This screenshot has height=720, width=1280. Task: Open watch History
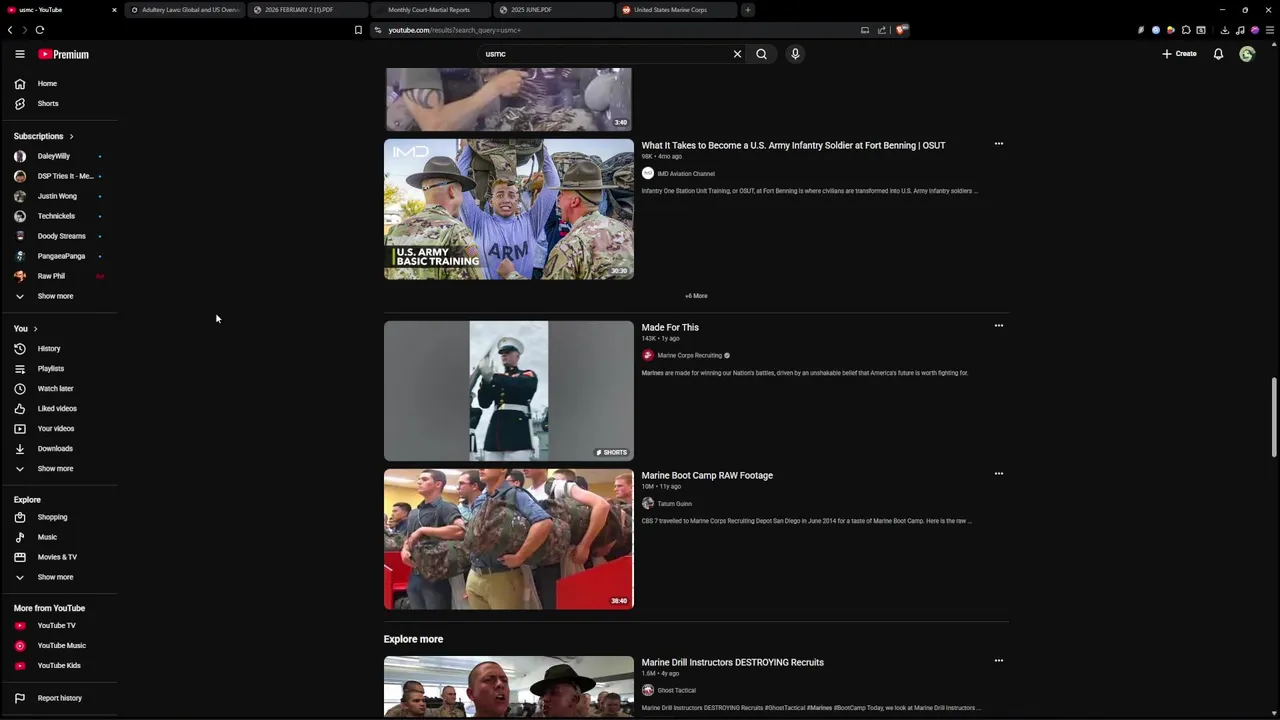click(x=49, y=349)
